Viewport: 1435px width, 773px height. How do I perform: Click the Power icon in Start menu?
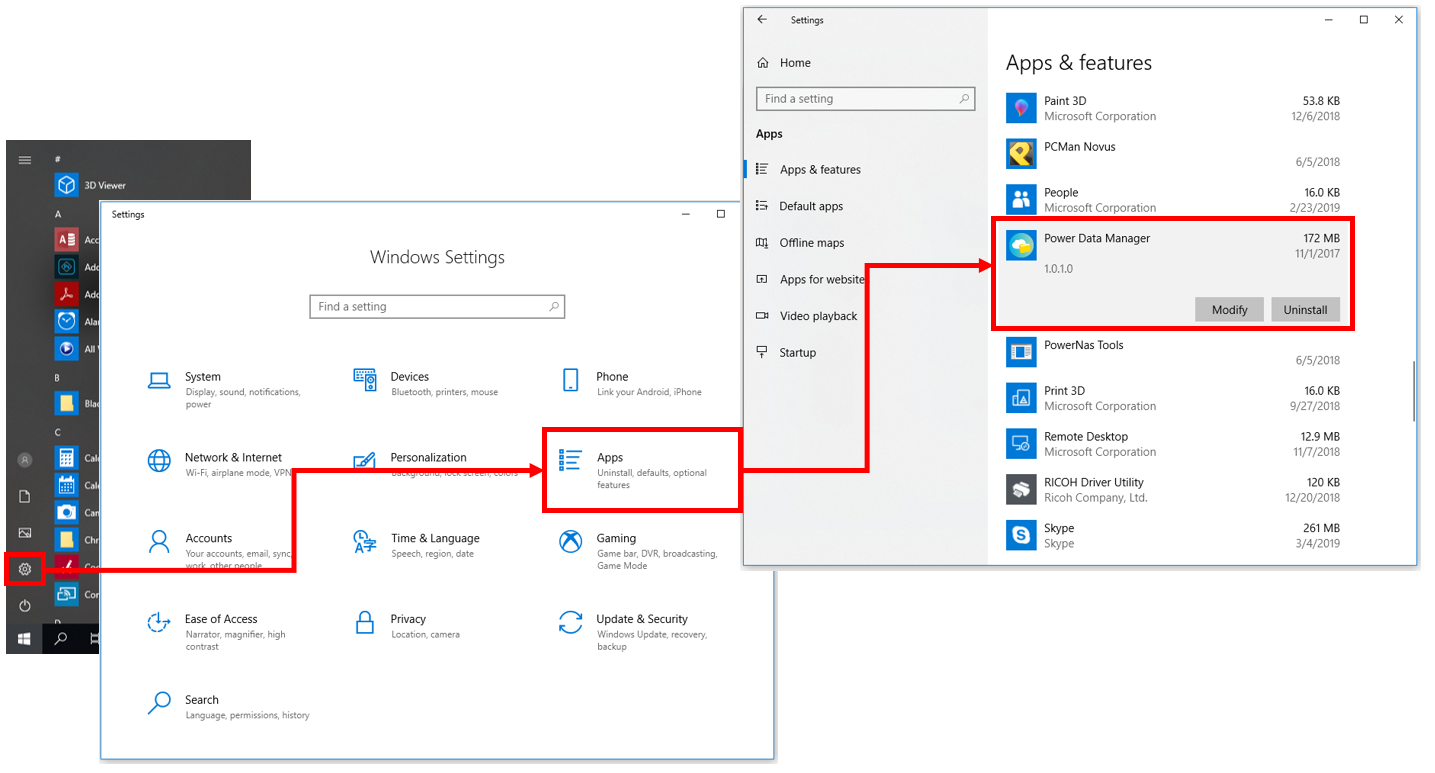(x=25, y=606)
